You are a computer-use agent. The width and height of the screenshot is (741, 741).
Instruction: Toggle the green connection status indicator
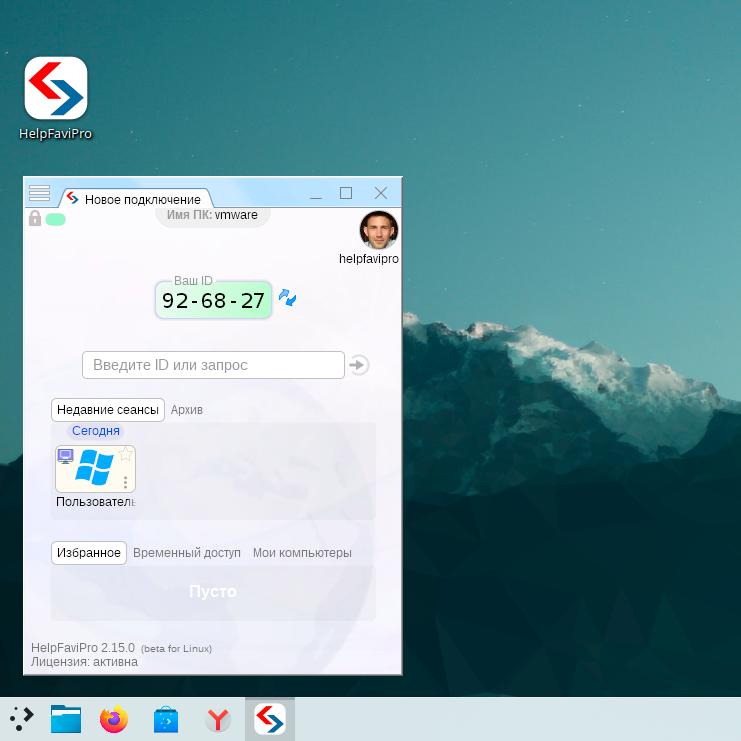pos(56,220)
